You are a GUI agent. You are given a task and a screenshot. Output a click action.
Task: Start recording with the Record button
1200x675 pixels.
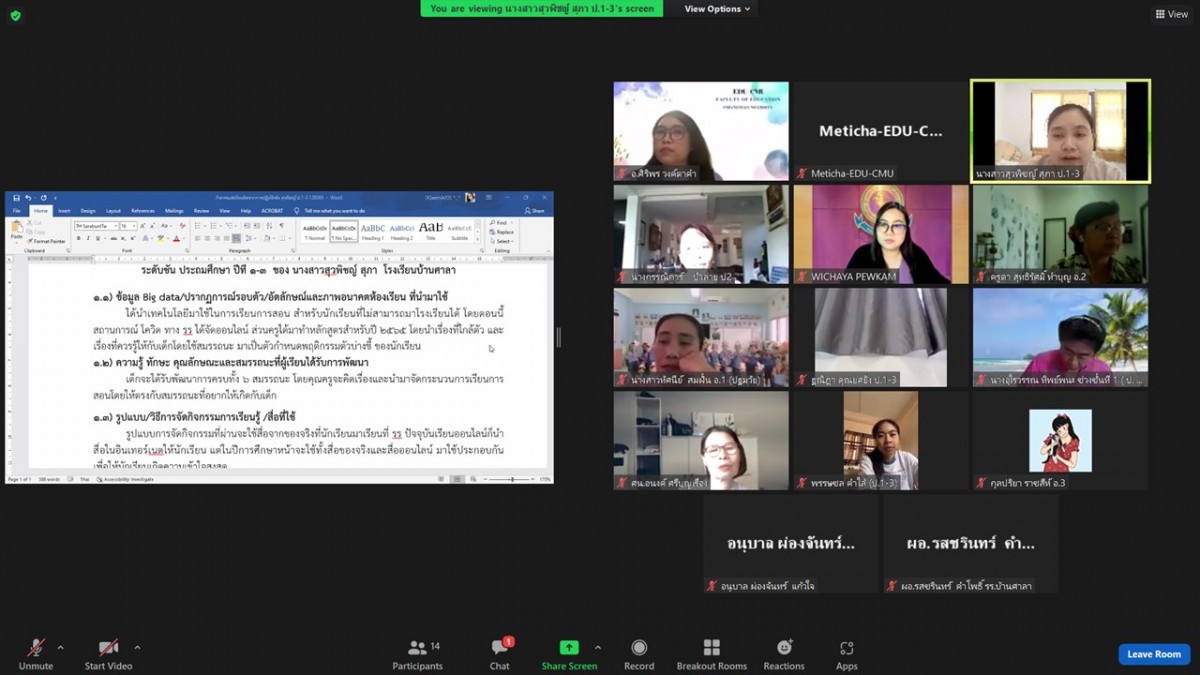coord(639,654)
